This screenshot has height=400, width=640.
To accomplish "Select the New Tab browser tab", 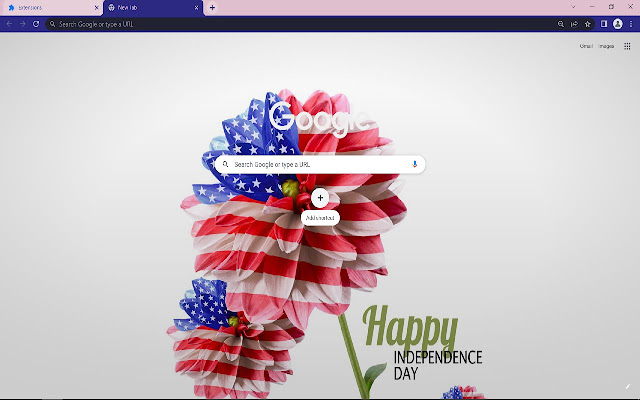I will tap(153, 8).
